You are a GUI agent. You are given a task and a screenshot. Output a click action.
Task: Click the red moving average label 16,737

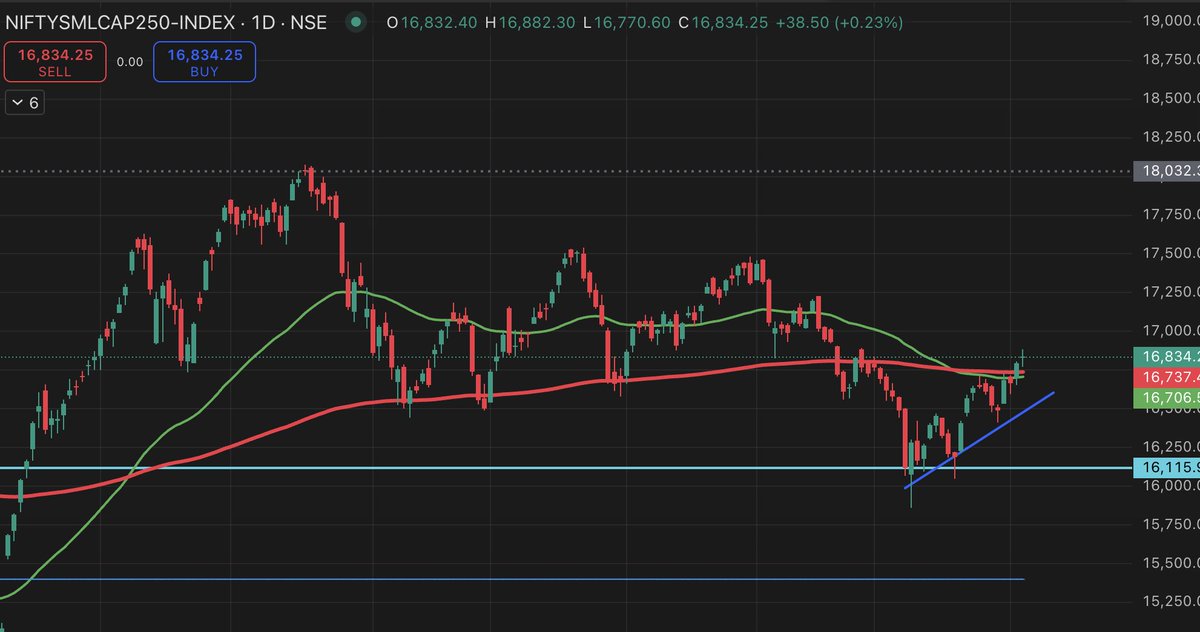click(x=1166, y=377)
